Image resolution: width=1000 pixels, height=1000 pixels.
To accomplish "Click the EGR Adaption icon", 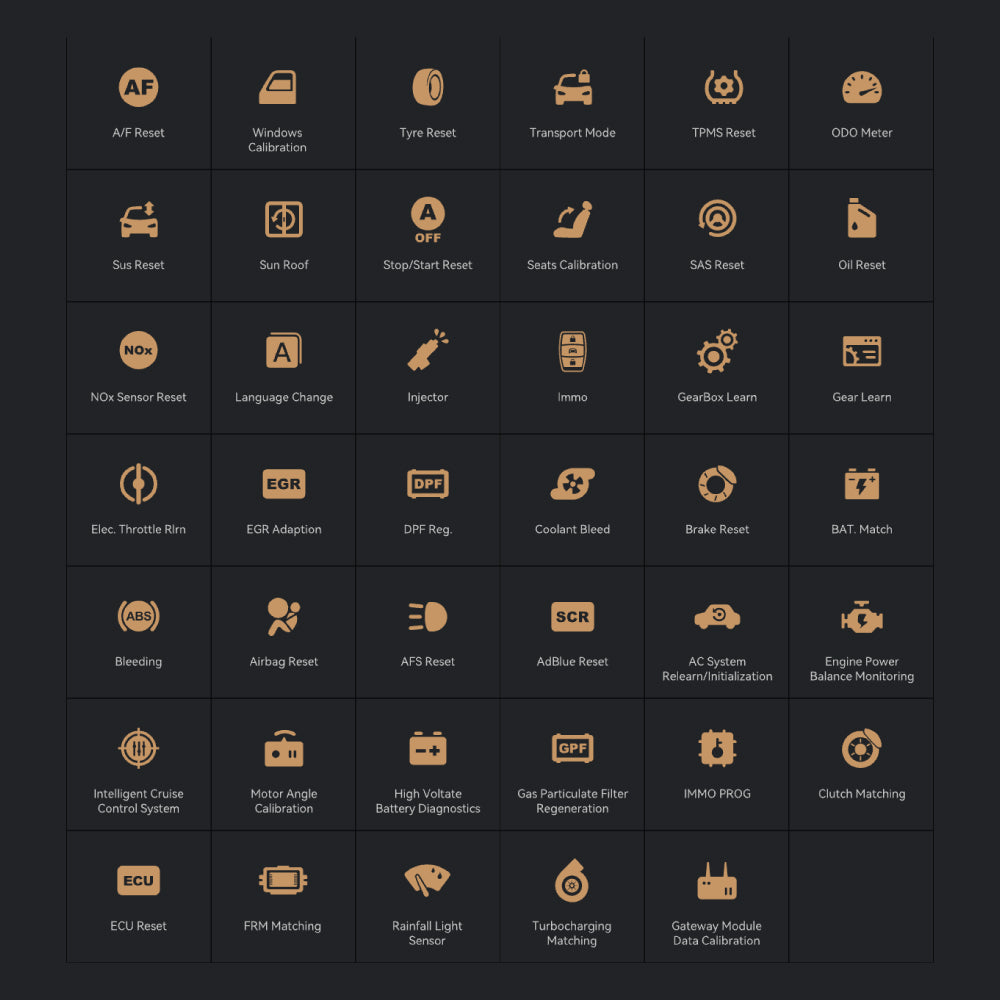I will coord(283,484).
